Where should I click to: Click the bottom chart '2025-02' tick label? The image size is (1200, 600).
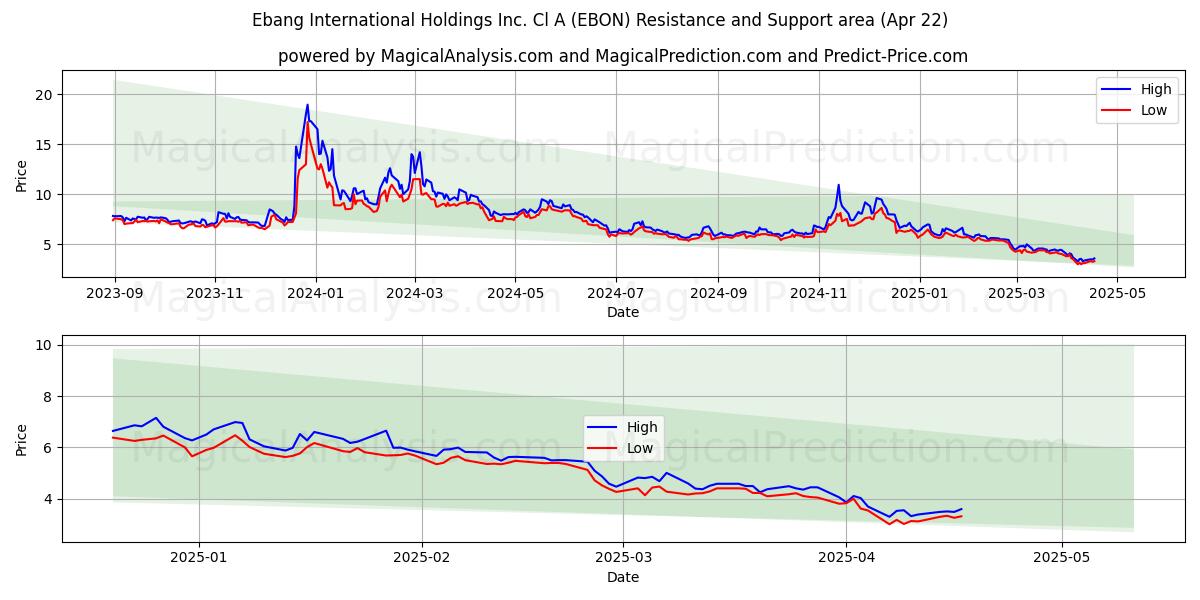422,558
